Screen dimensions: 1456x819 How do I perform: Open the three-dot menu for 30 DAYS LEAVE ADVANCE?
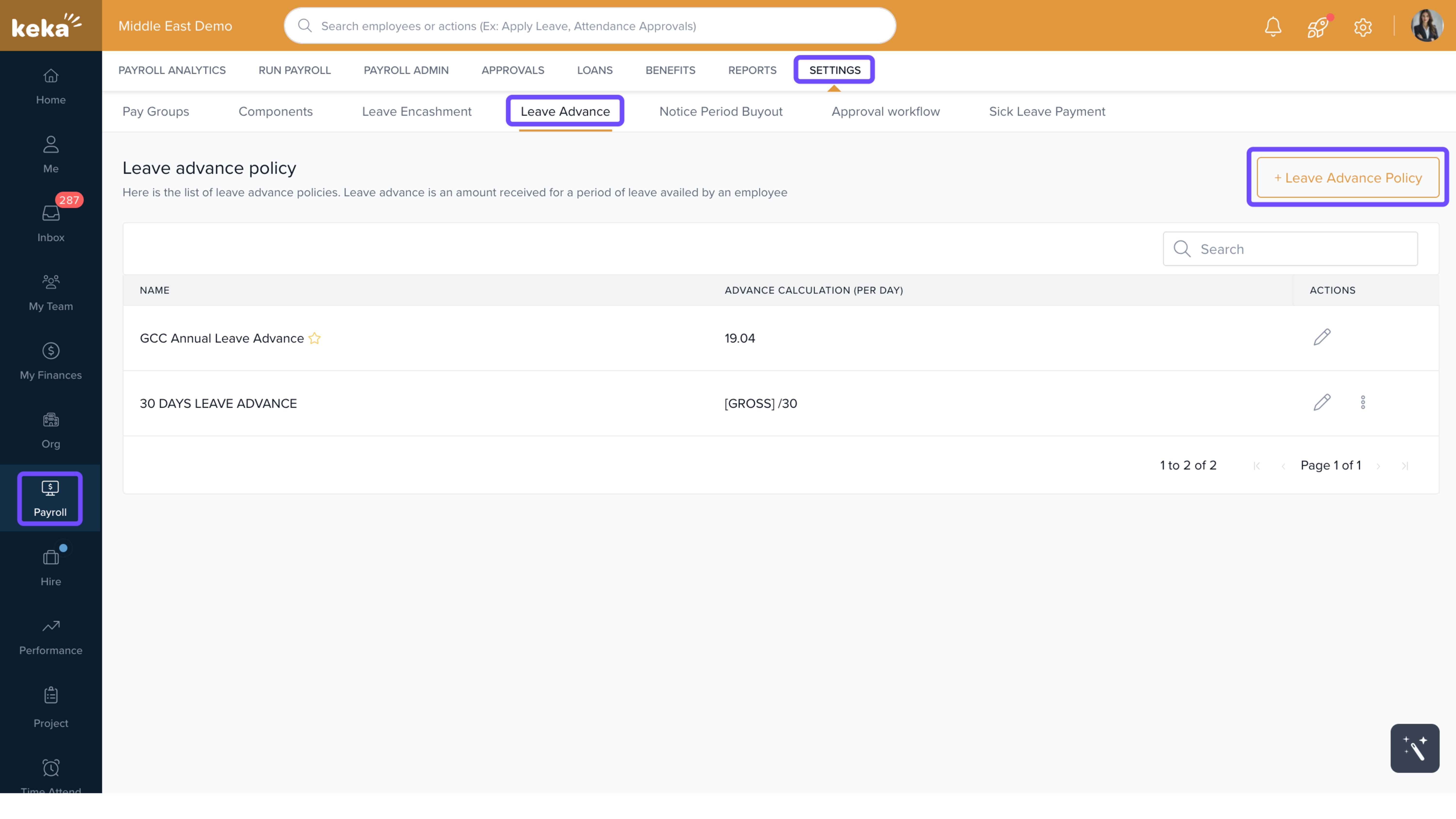point(1363,402)
